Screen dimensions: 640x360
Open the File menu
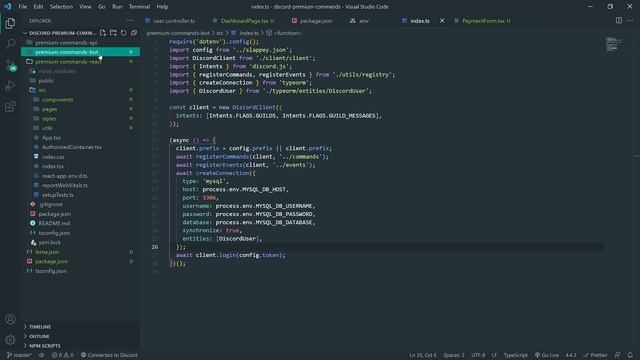pos(23,7)
